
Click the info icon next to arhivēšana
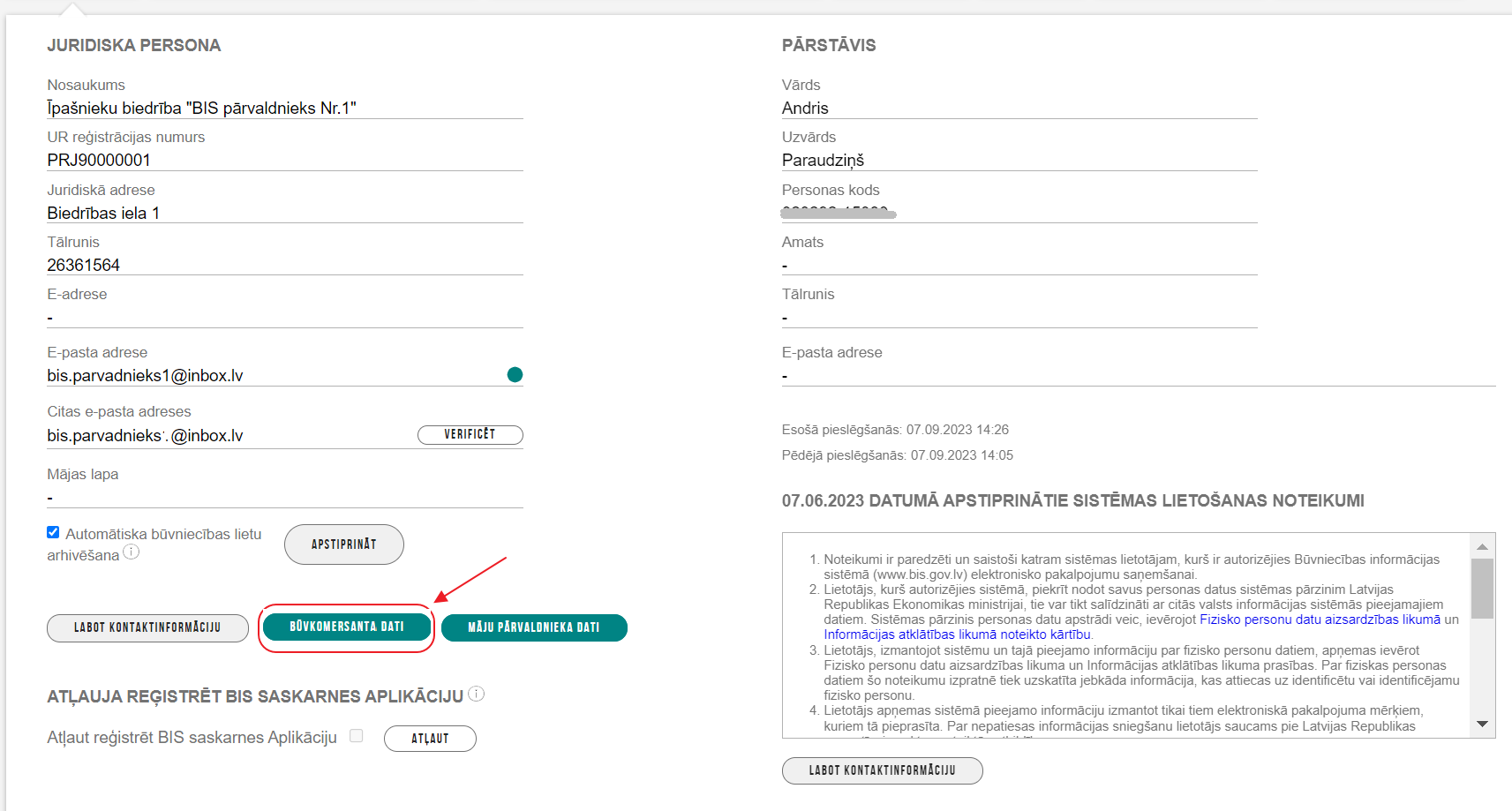(x=131, y=552)
